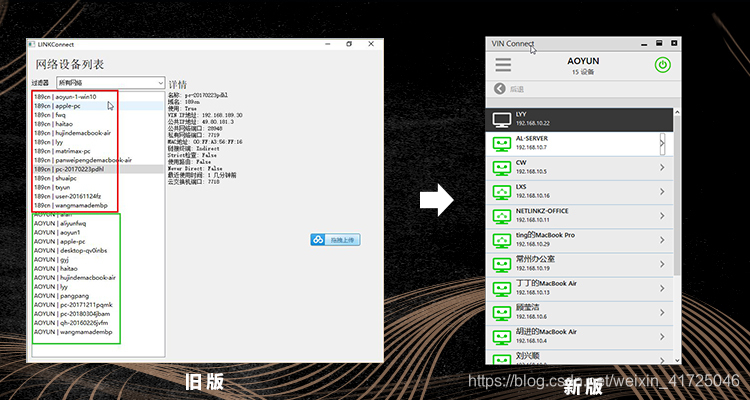Expand the 顾莹洁 row chevron

click(662, 312)
